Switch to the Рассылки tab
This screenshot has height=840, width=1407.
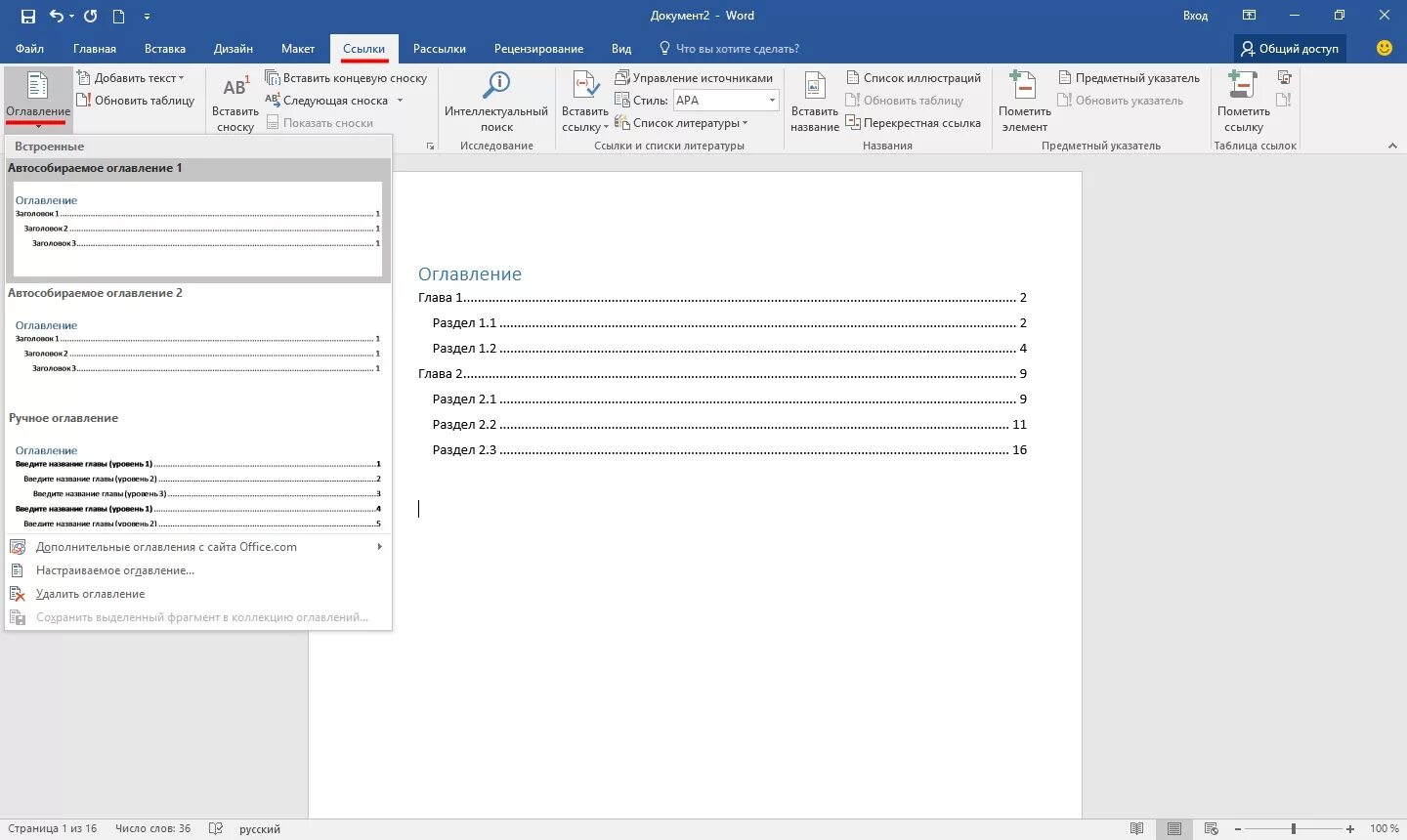pyautogui.click(x=440, y=49)
